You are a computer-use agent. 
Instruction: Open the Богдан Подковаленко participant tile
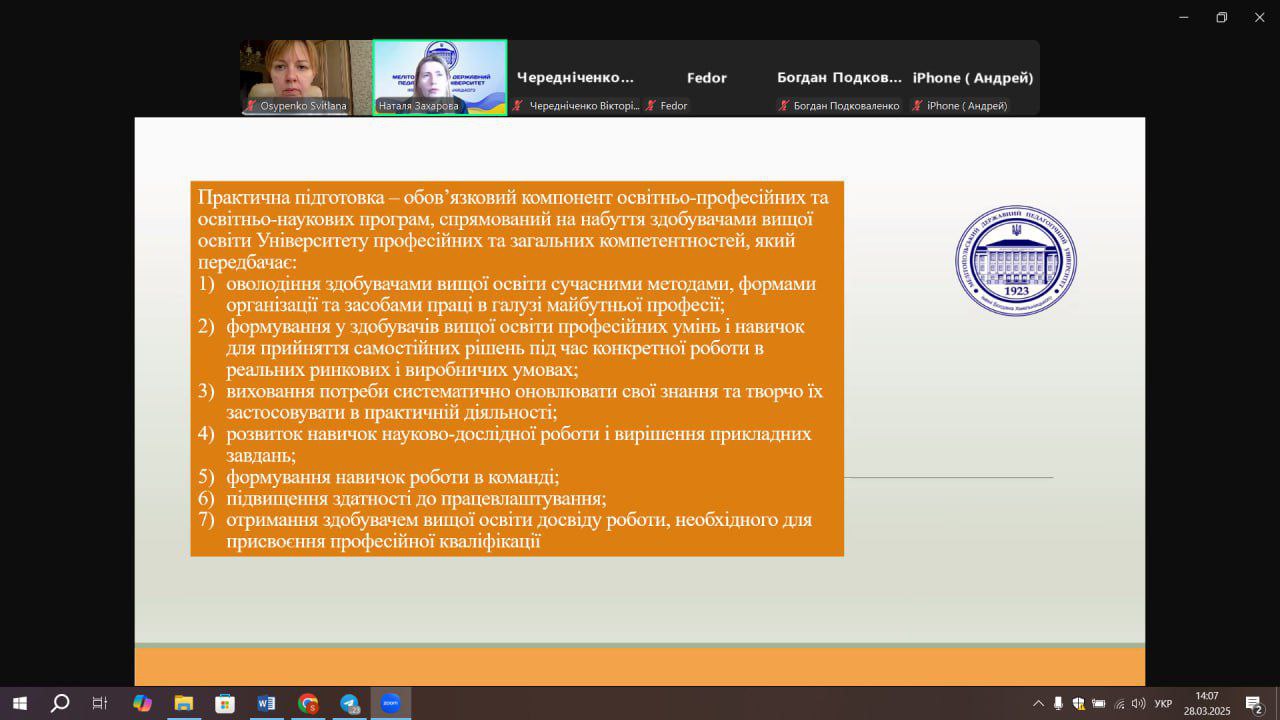pos(839,78)
